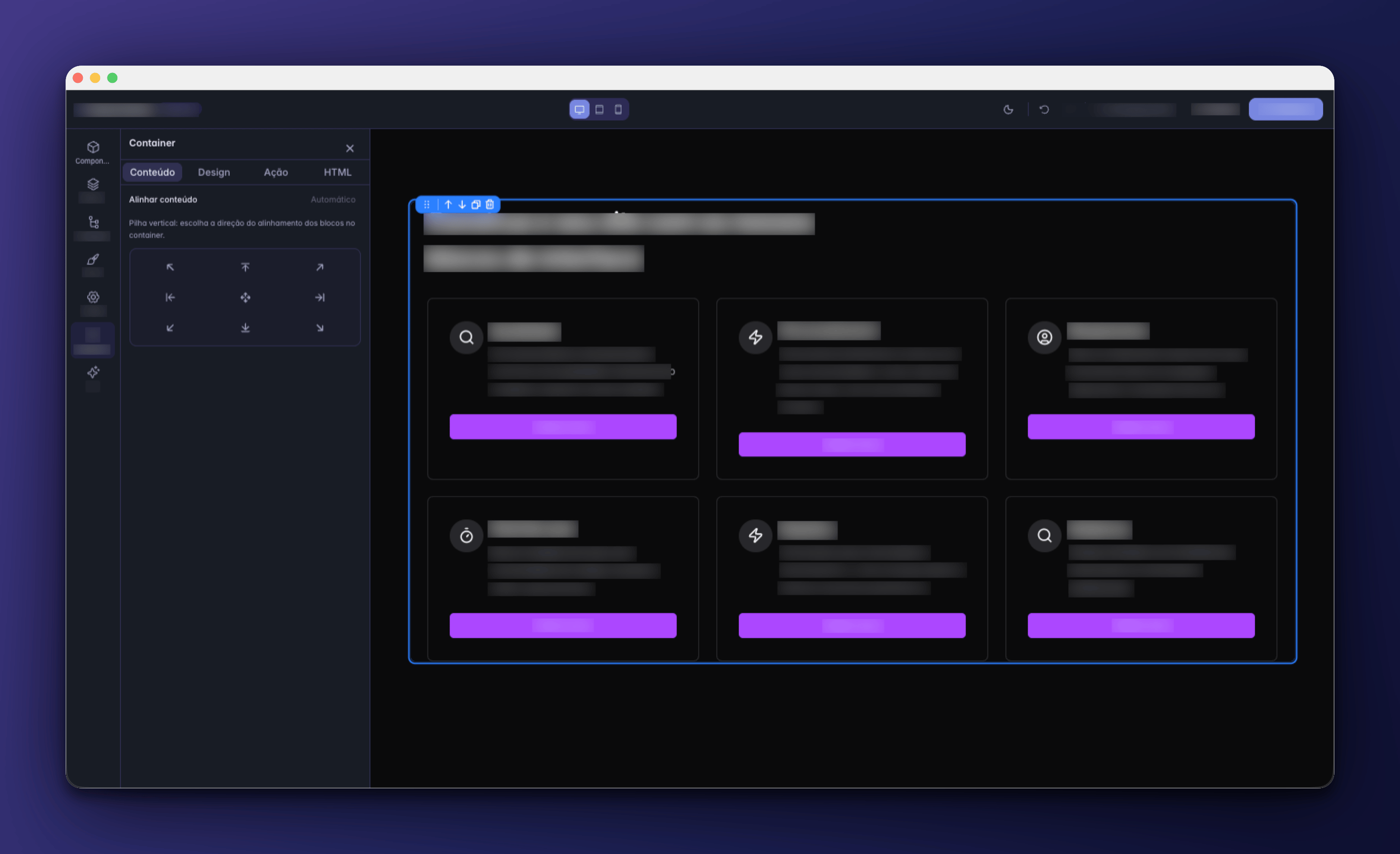Open the sparkles AI sidebar icon
The image size is (1400, 854).
click(x=93, y=372)
